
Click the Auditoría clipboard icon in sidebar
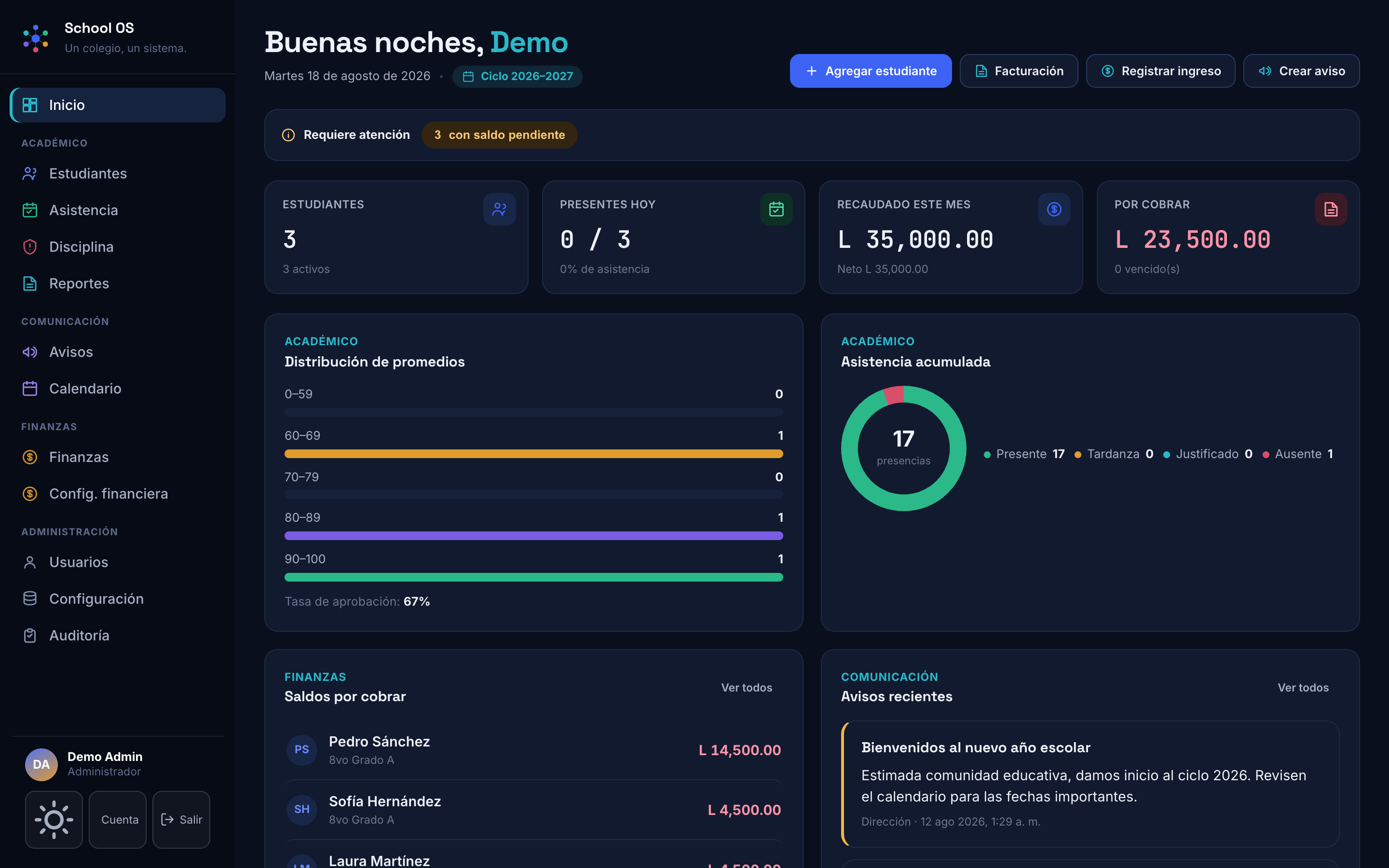[30, 636]
